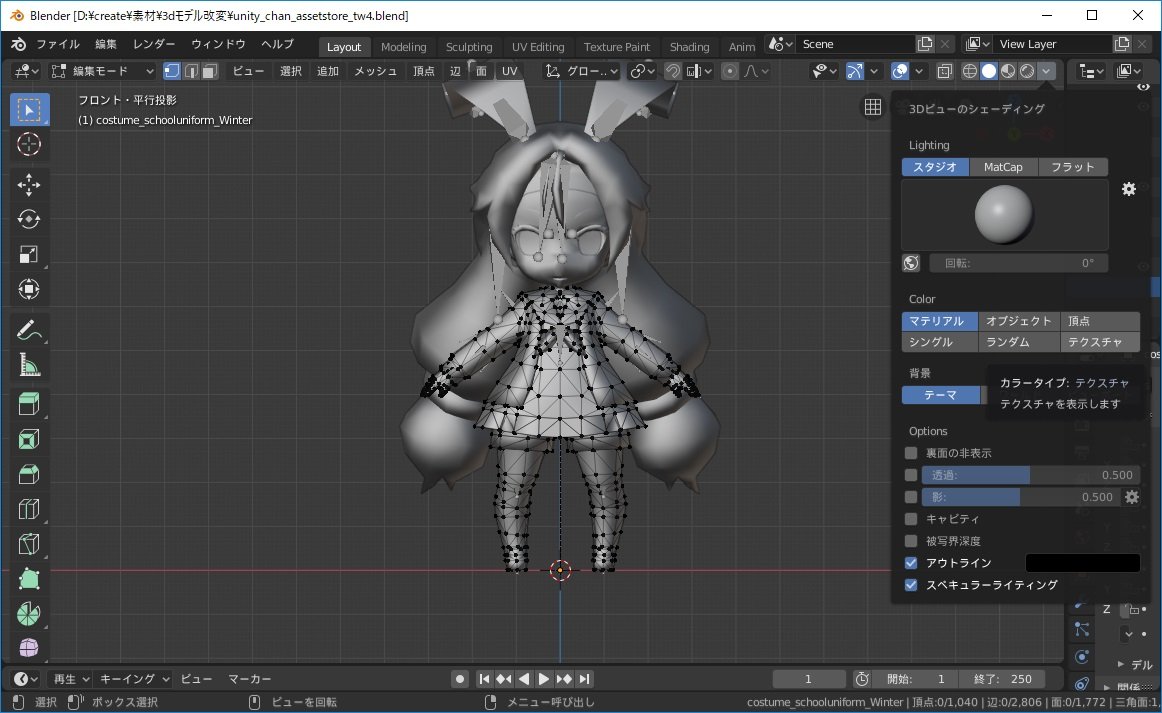Select the Inset Faces tool
This screenshot has width=1162, height=713.
click(x=29, y=440)
